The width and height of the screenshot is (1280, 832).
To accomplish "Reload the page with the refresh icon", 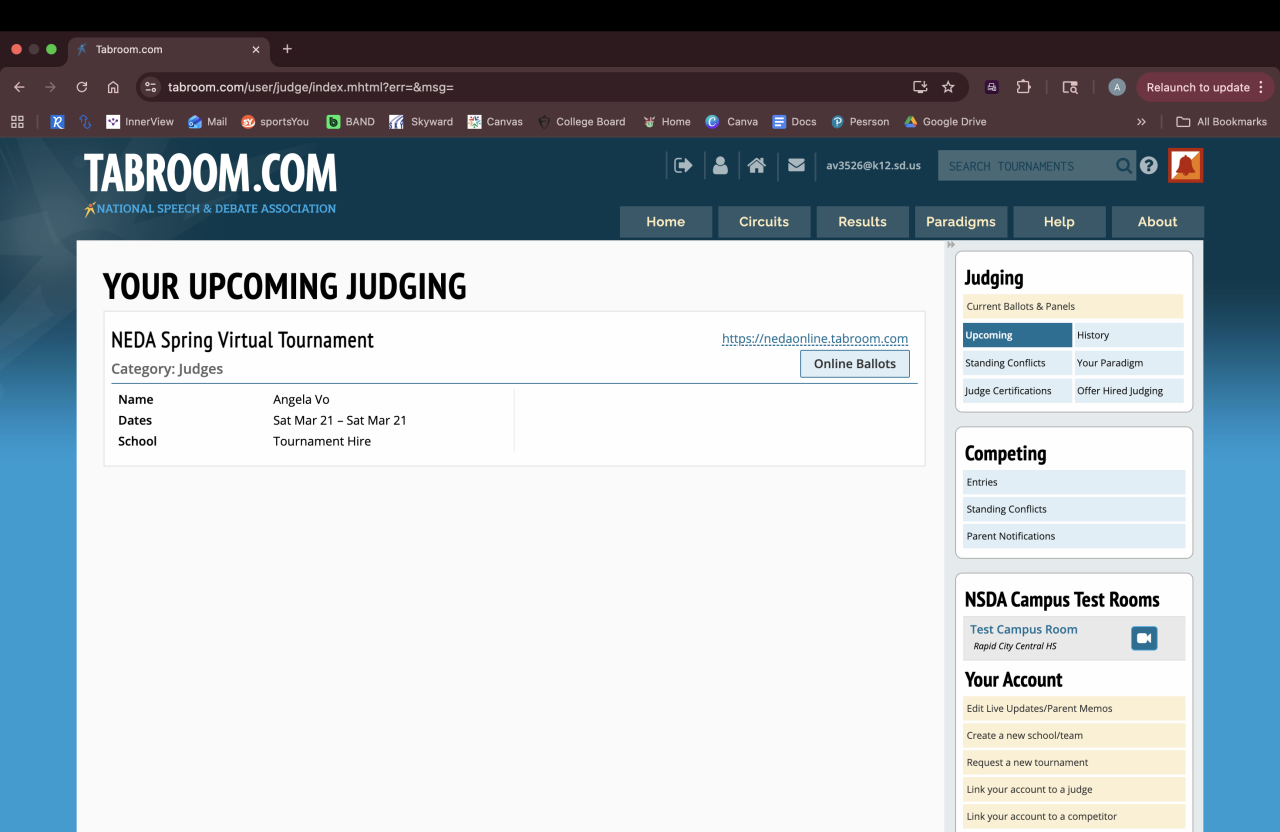I will coord(82,87).
